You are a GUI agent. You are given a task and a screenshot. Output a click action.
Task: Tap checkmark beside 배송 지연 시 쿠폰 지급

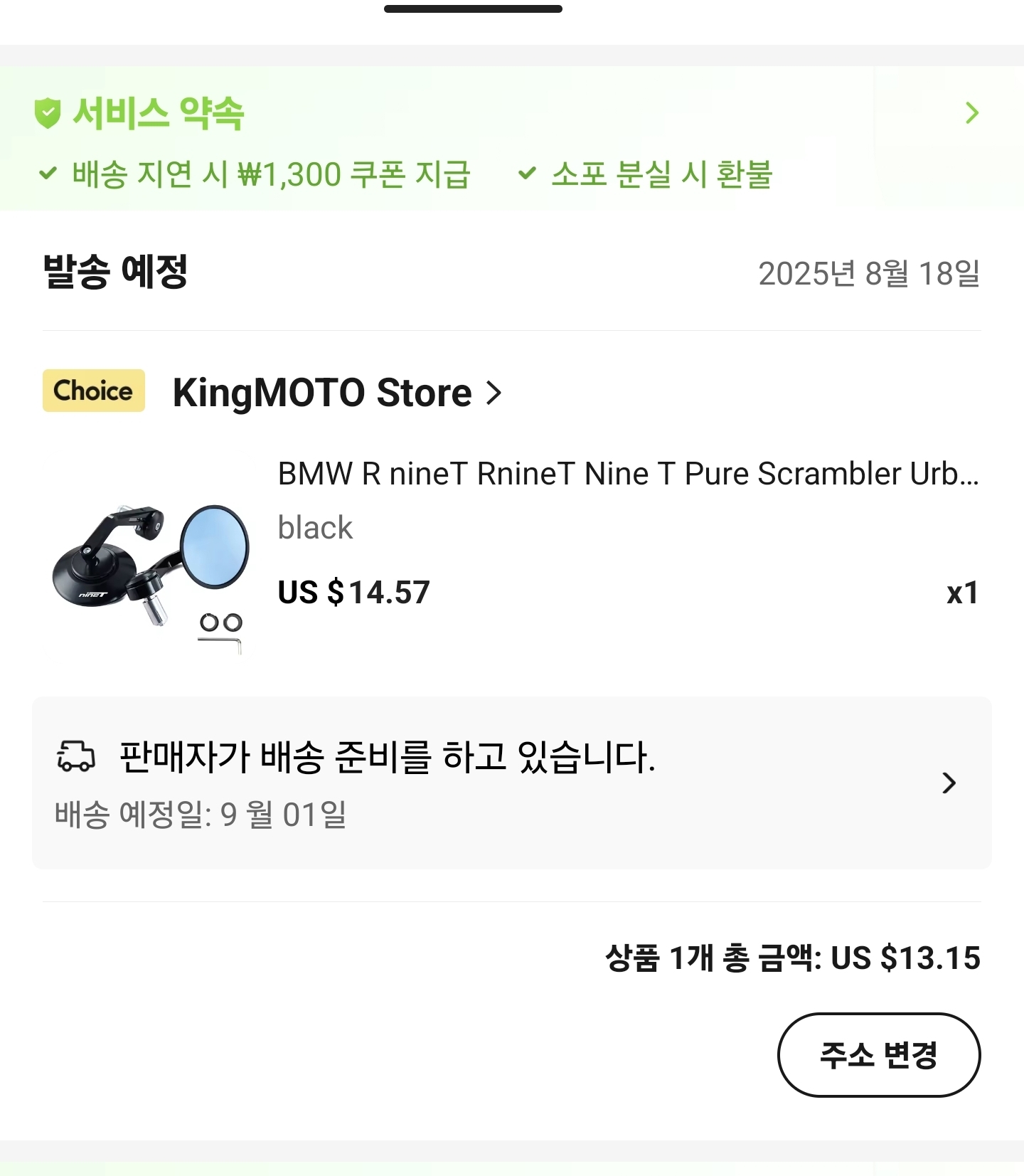click(x=48, y=173)
